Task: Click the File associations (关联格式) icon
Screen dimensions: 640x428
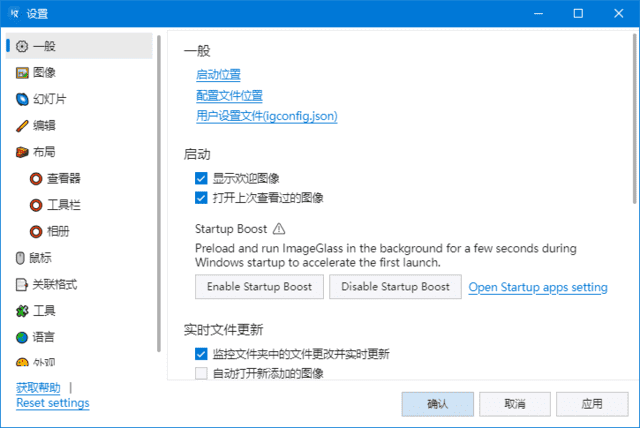Action: coord(22,284)
